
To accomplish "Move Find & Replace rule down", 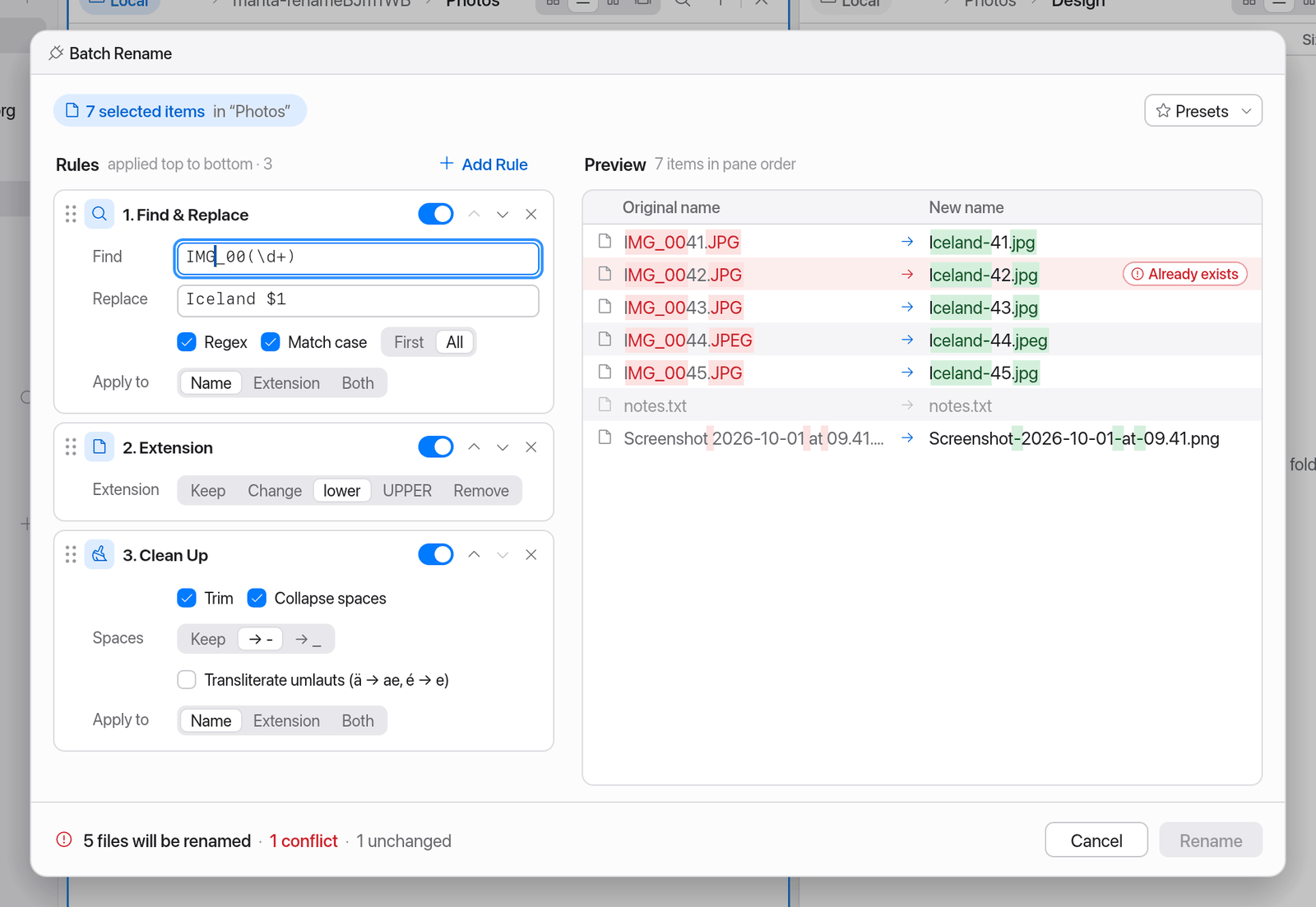I will click(503, 215).
